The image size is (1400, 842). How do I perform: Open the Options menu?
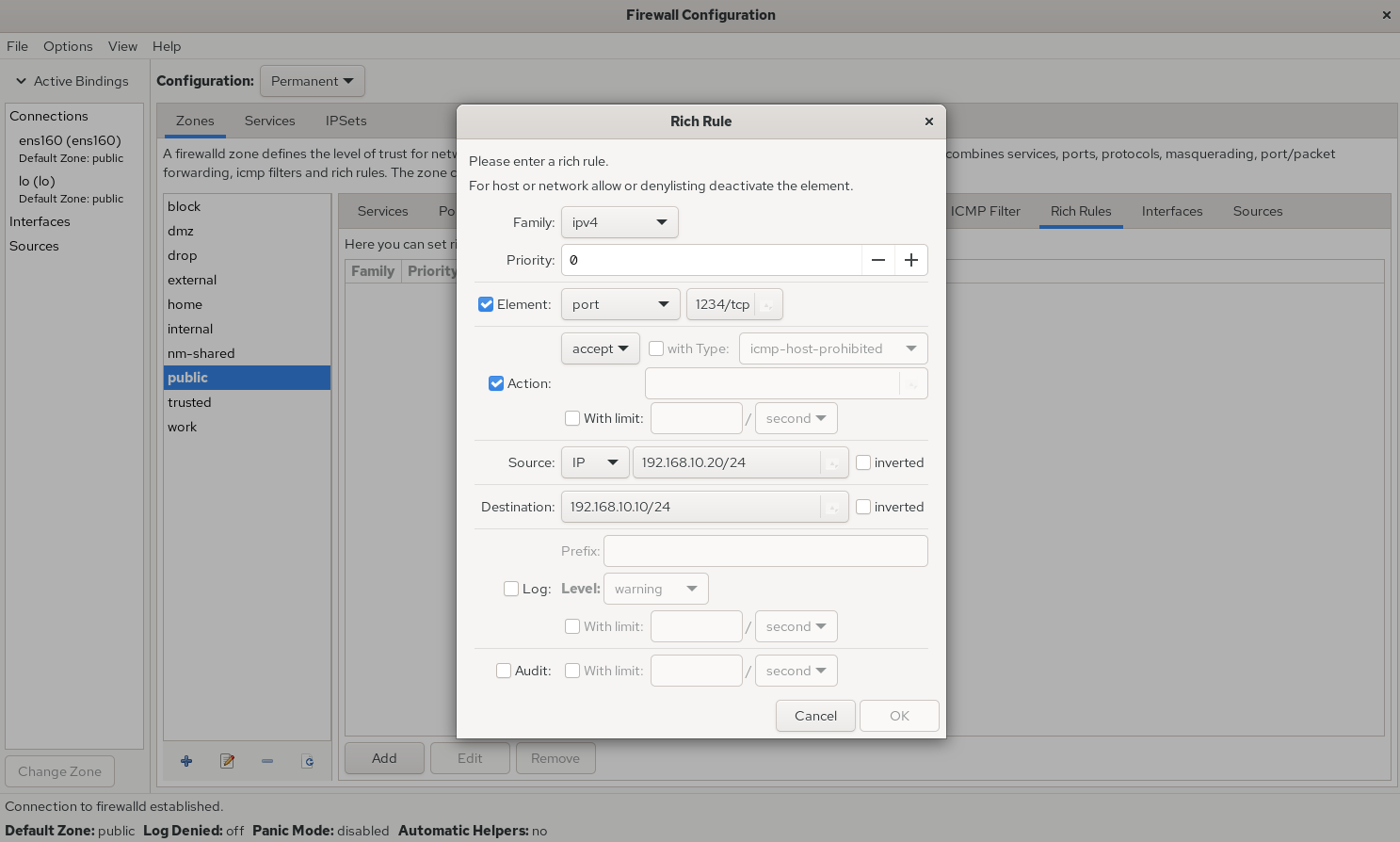68,46
